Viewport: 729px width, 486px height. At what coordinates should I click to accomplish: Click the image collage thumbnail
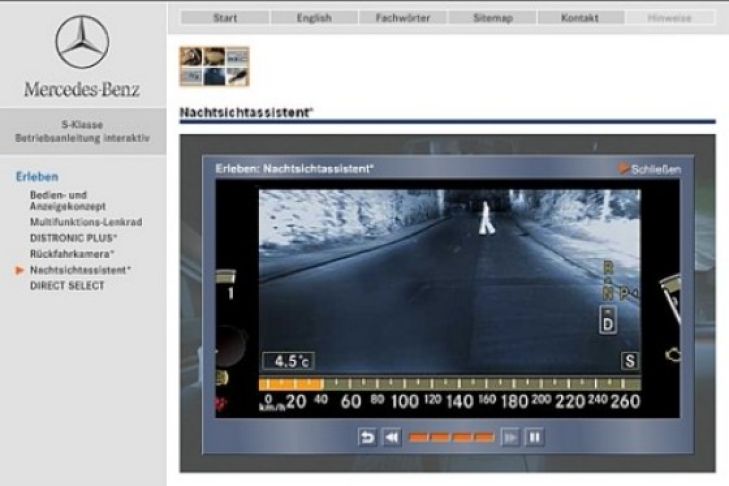pyautogui.click(x=214, y=67)
